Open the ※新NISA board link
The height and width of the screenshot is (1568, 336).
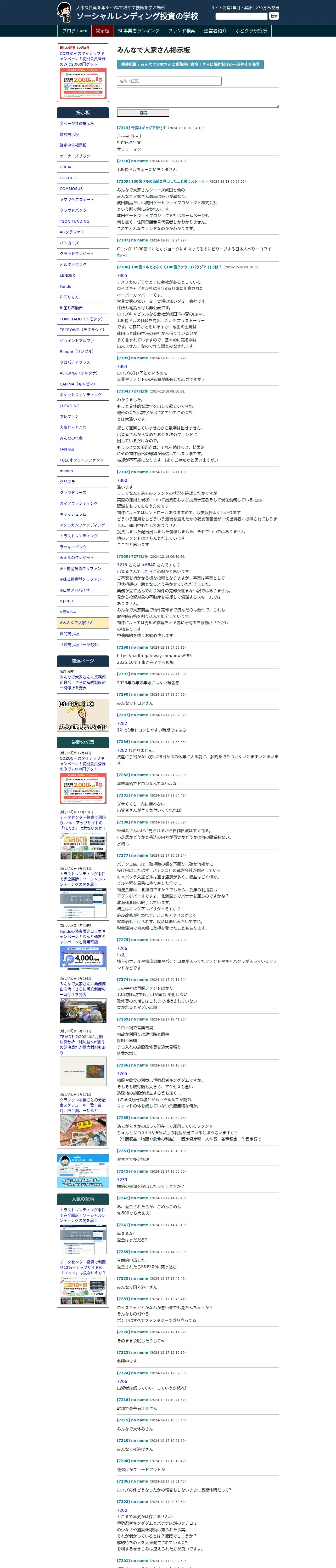pos(83,612)
